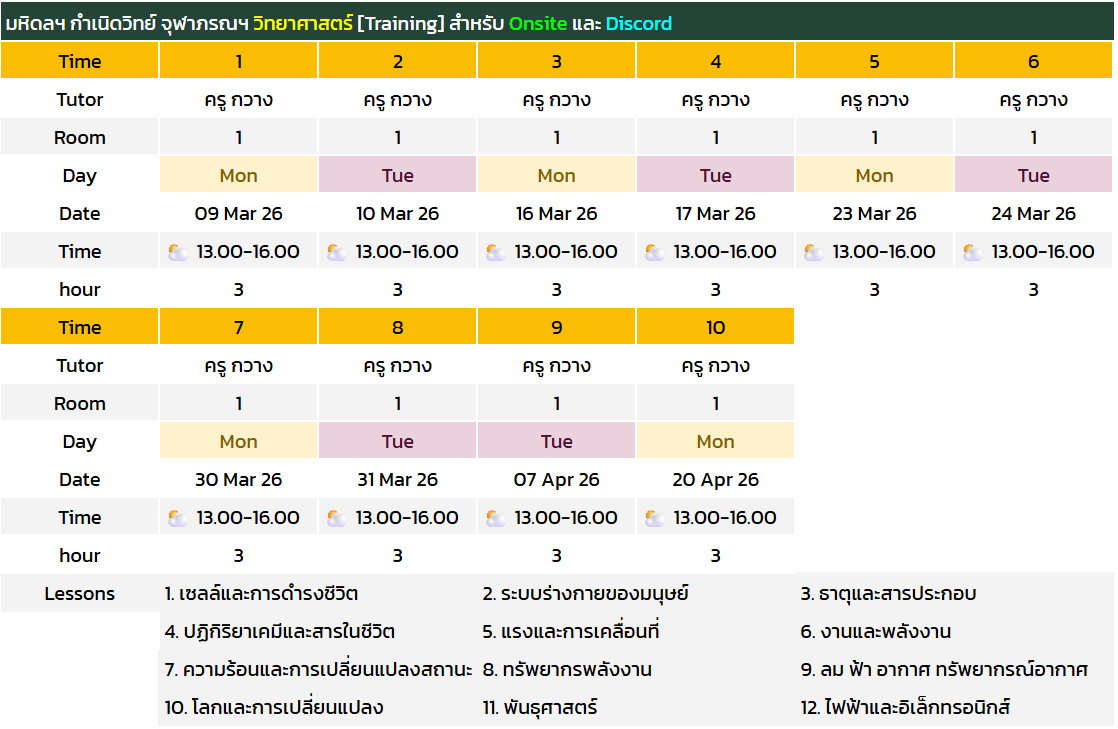Click the sun-cloud icon under 10 Mar 26
The height and width of the screenshot is (729, 1118).
point(336,252)
